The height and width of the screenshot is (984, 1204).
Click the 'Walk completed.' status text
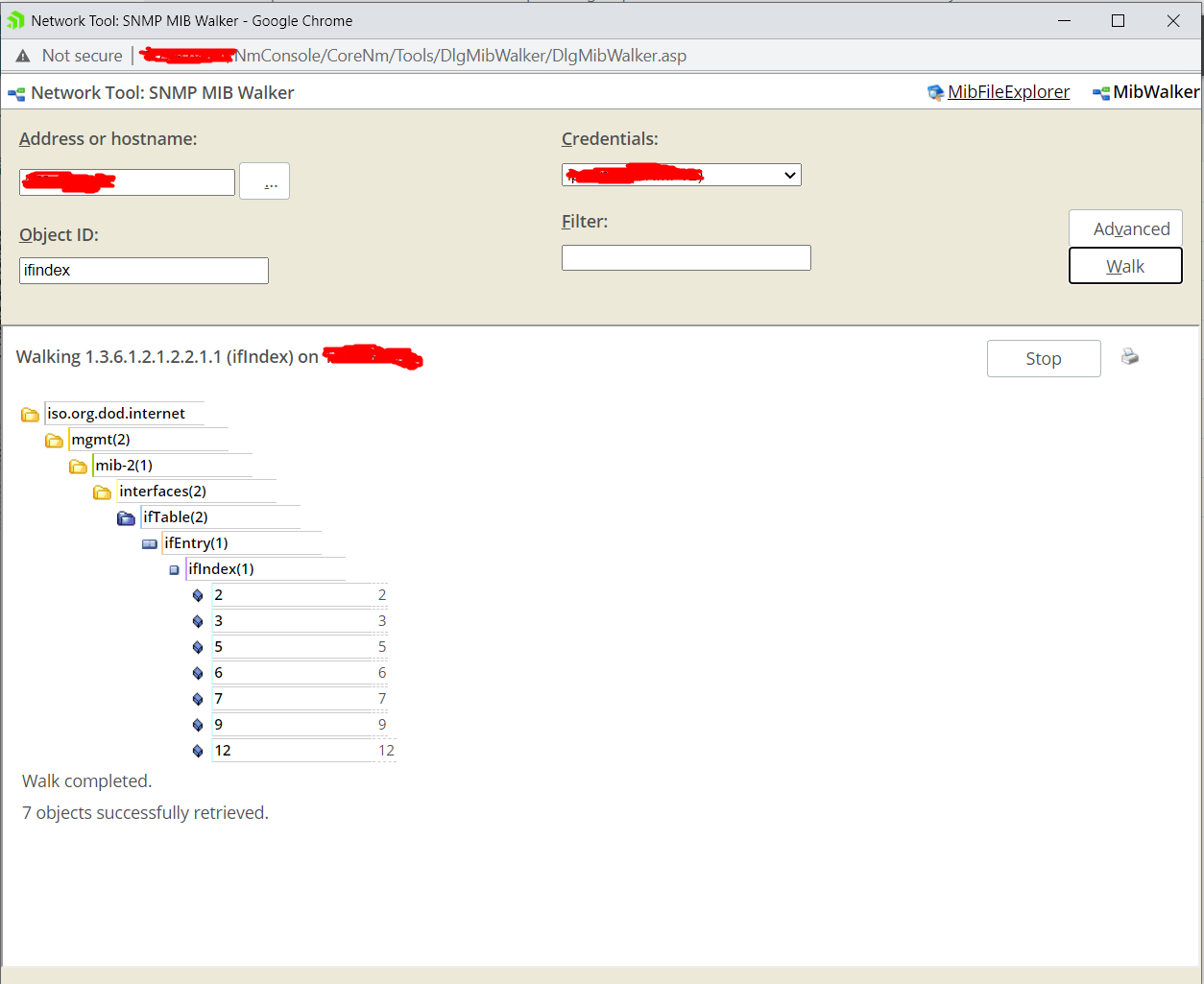86,781
